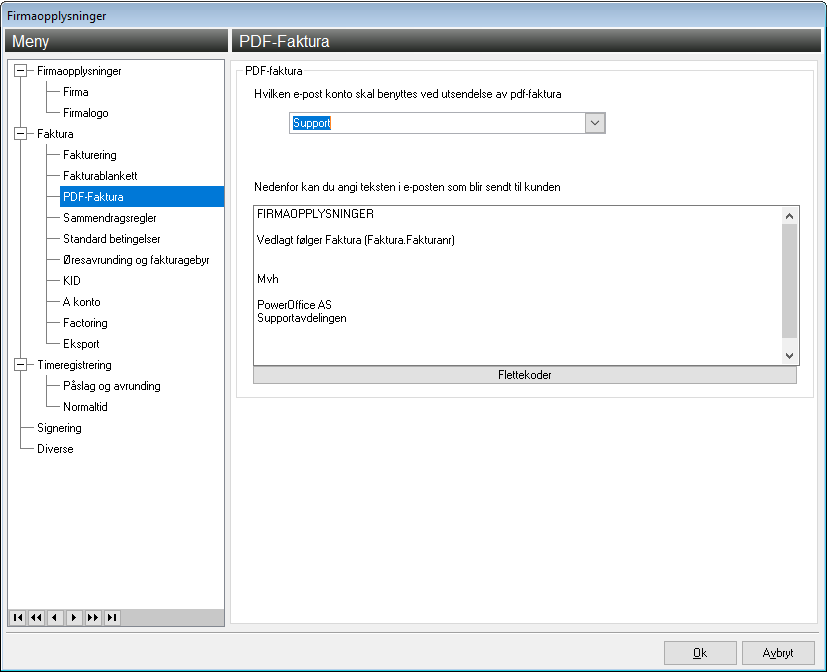Open Fakturering settings
Screen dimensions: 827x672
[90, 155]
